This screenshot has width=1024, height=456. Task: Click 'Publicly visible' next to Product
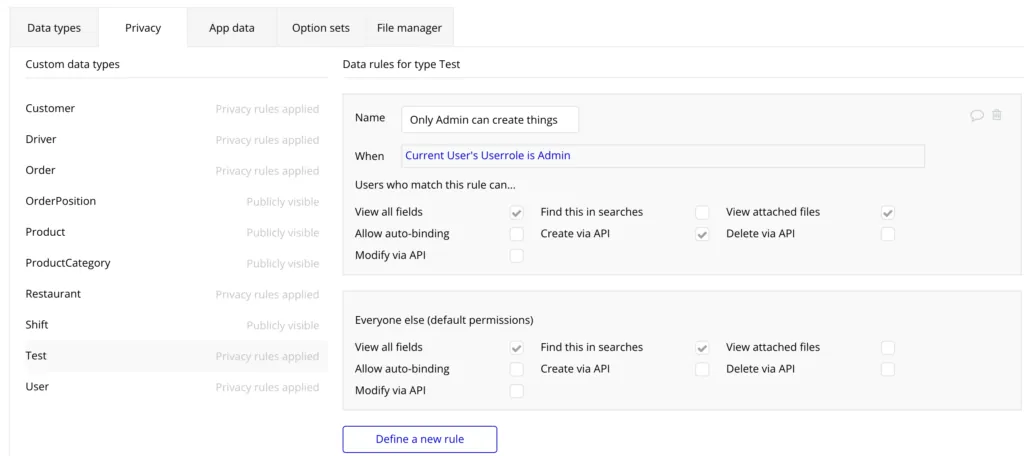[283, 233]
